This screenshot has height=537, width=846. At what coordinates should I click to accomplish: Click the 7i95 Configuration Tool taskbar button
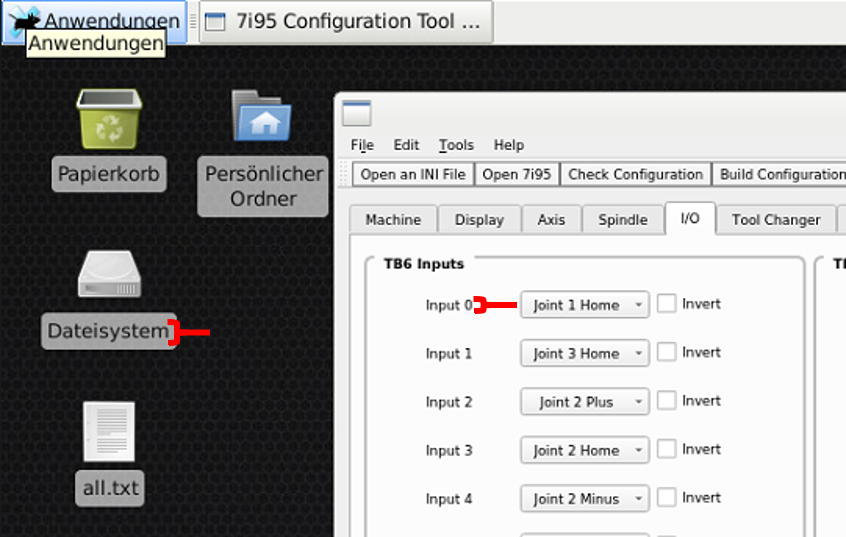pos(346,22)
